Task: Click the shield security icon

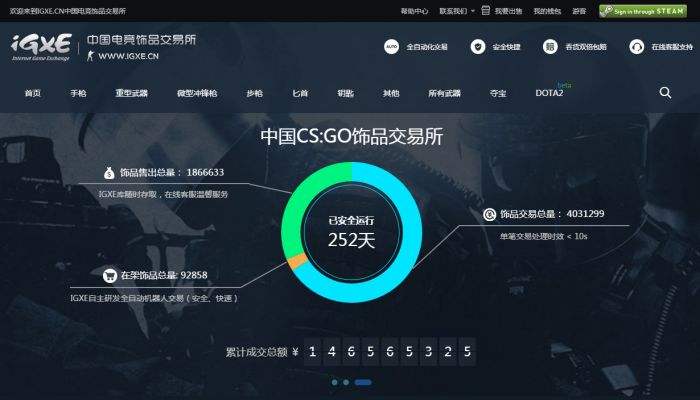Action: coord(478,46)
